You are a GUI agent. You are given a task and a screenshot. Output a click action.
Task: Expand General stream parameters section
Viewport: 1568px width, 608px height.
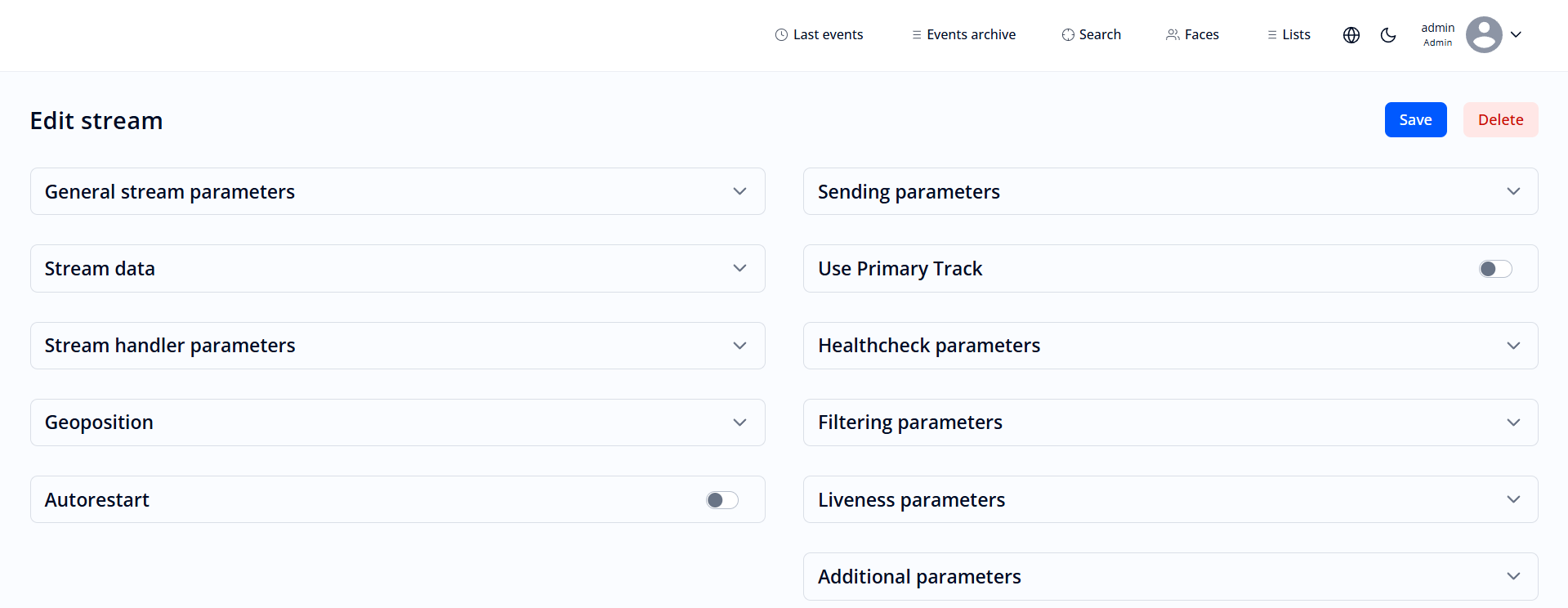click(739, 191)
